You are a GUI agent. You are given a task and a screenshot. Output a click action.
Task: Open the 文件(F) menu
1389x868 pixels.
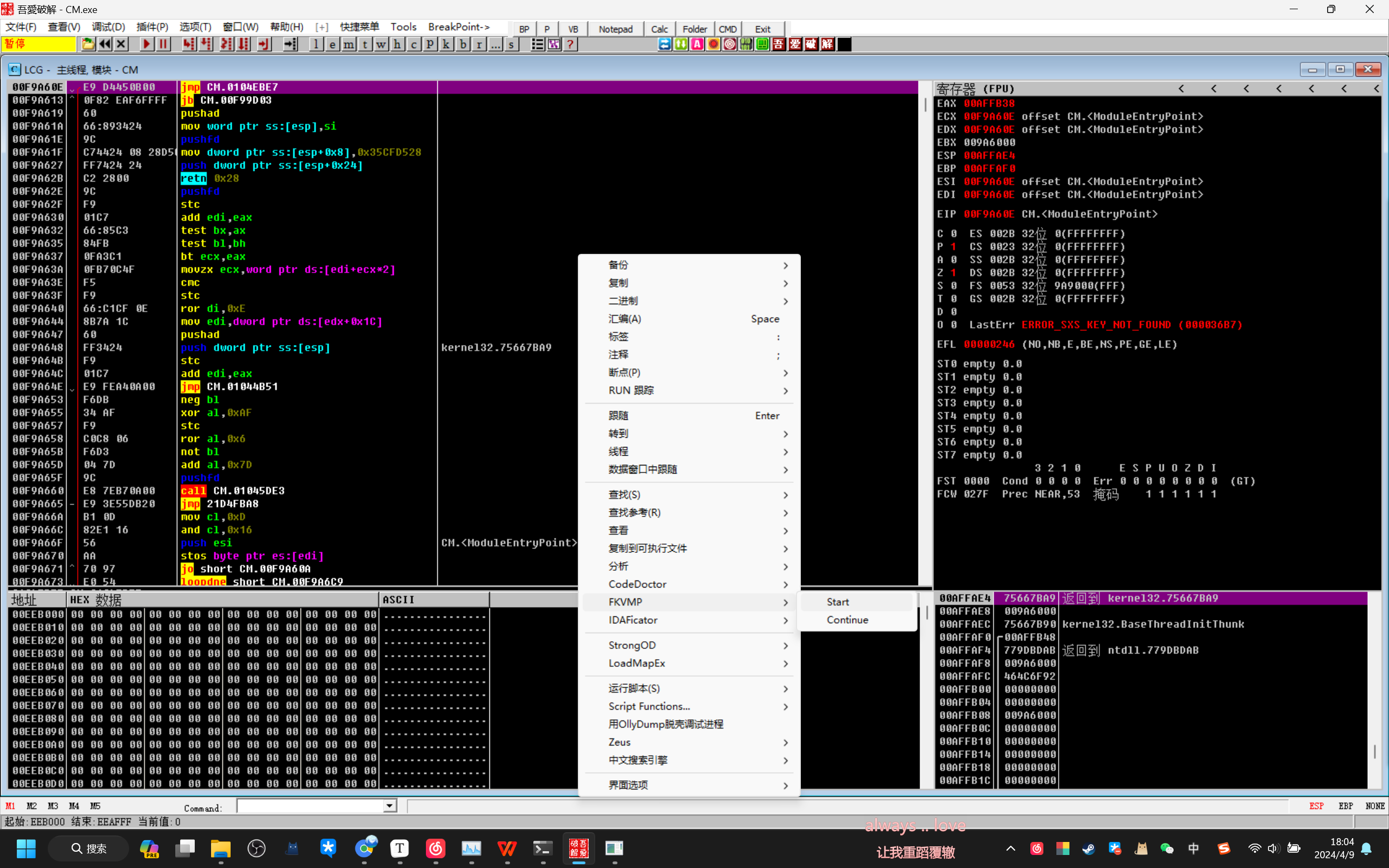pos(21,27)
